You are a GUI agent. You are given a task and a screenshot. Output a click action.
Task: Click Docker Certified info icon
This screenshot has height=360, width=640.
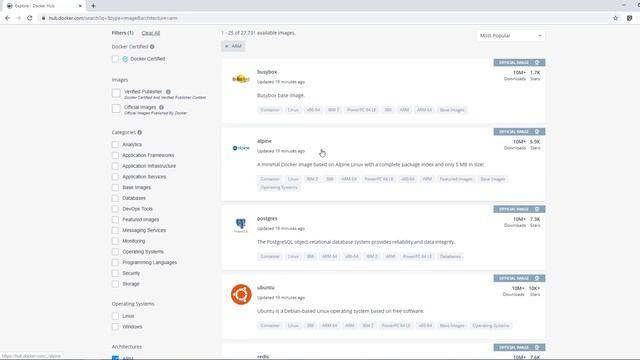tap(152, 47)
